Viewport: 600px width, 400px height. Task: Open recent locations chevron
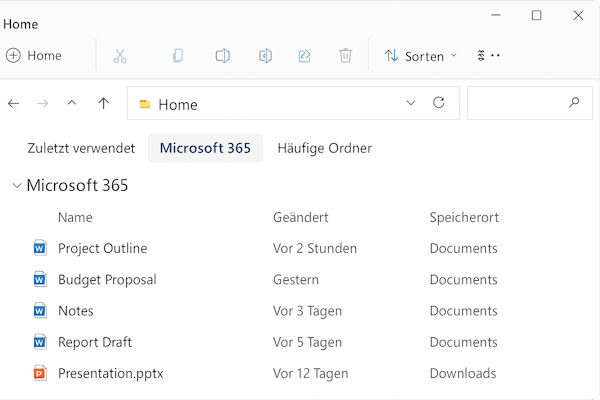[72, 103]
